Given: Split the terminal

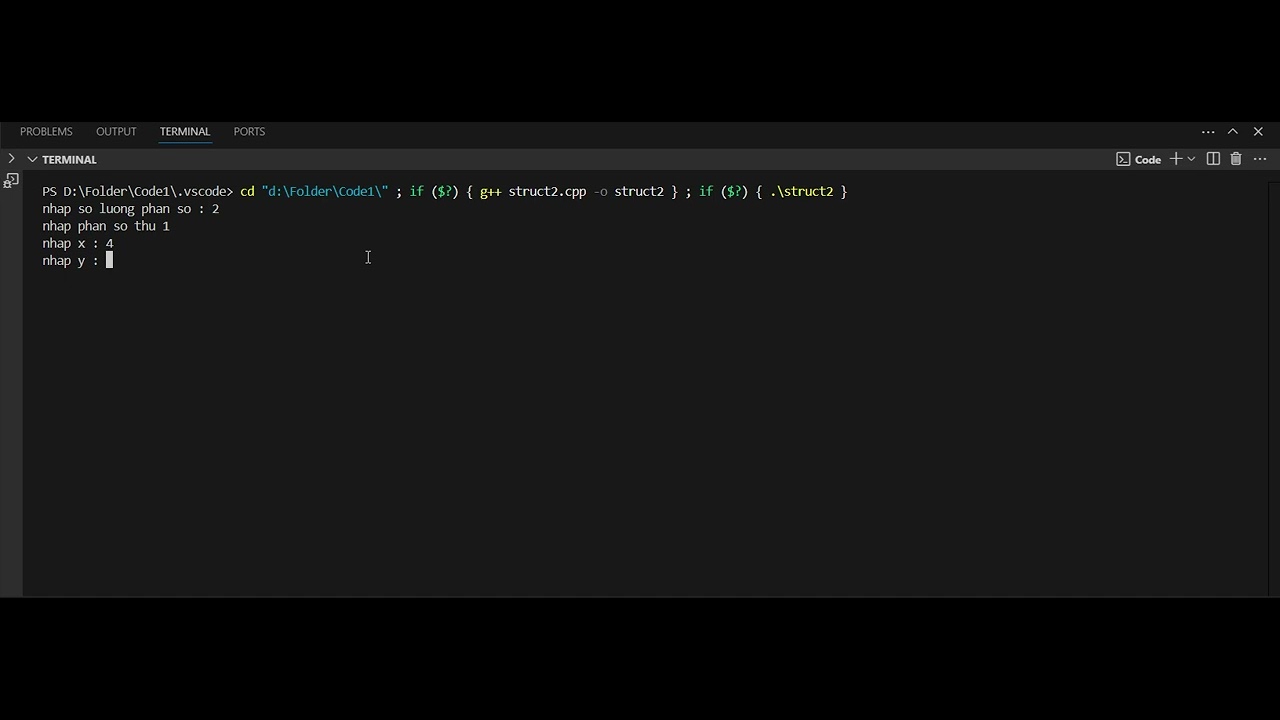Looking at the screenshot, I should click(1213, 159).
